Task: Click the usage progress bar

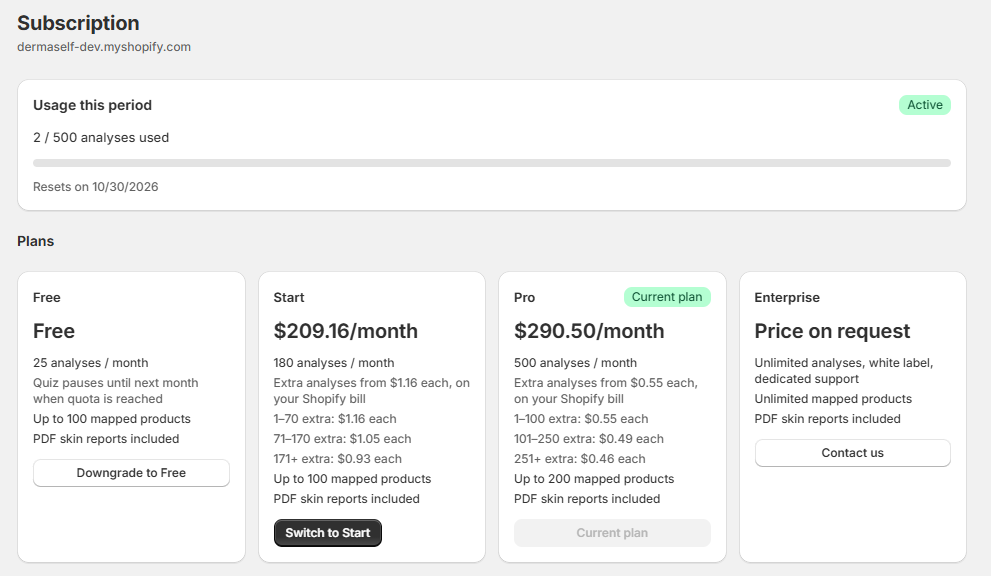Action: (492, 163)
